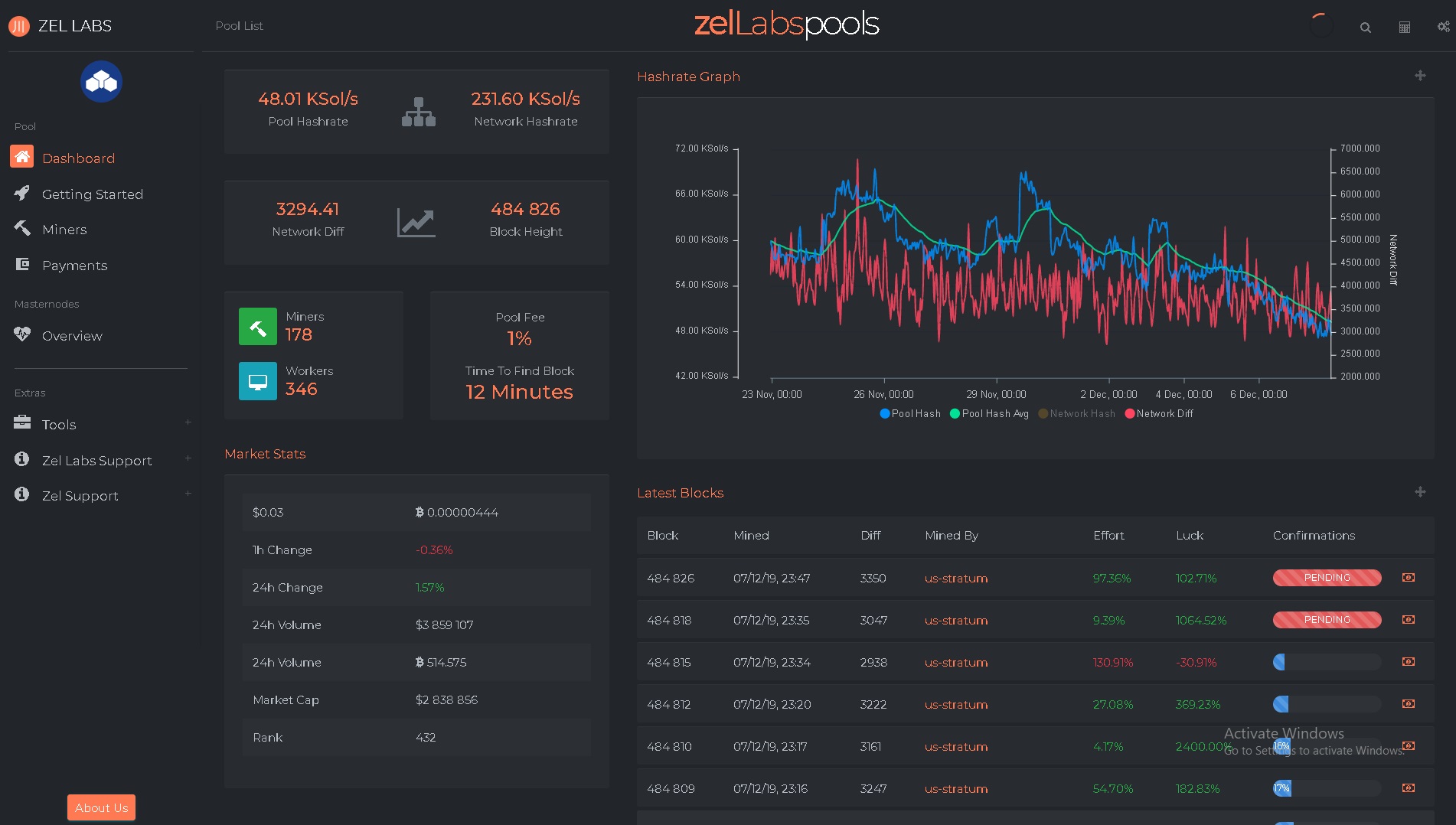Expand Zel Labs Support submenu
Viewport: 1456px width, 825px height.
coord(96,461)
